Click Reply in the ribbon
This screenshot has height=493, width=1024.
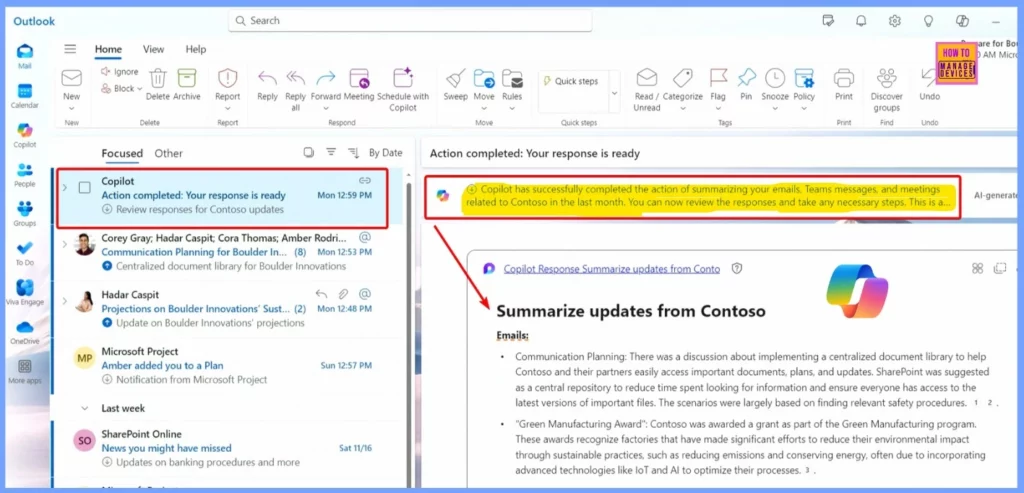(x=267, y=85)
